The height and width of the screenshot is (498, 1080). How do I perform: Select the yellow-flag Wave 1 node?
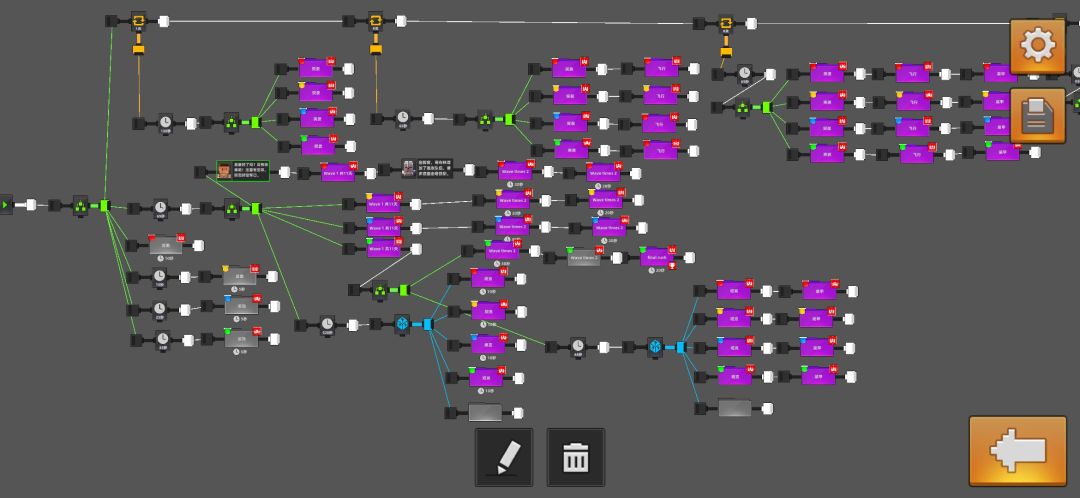point(383,204)
